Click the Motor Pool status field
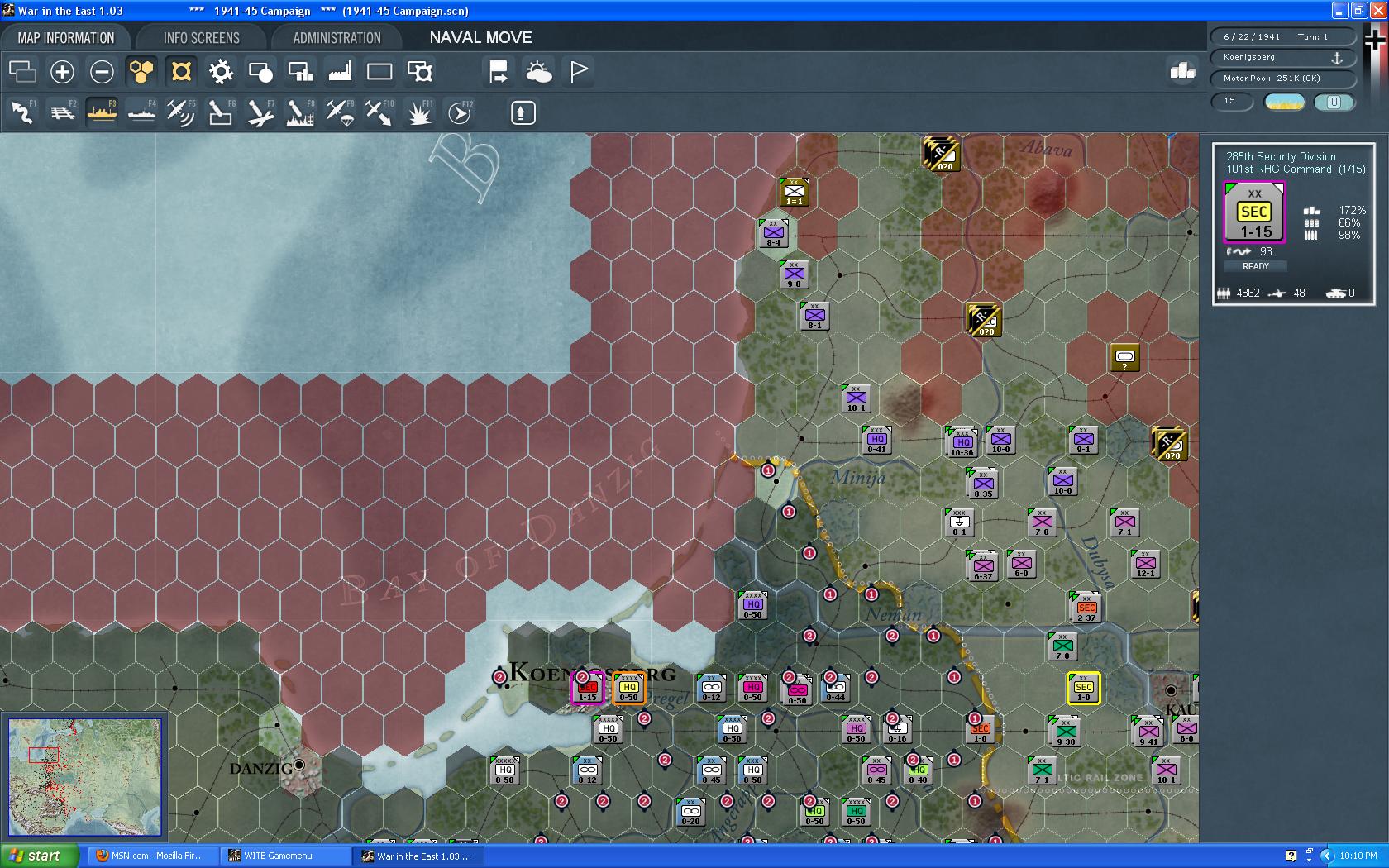 [x=1282, y=79]
